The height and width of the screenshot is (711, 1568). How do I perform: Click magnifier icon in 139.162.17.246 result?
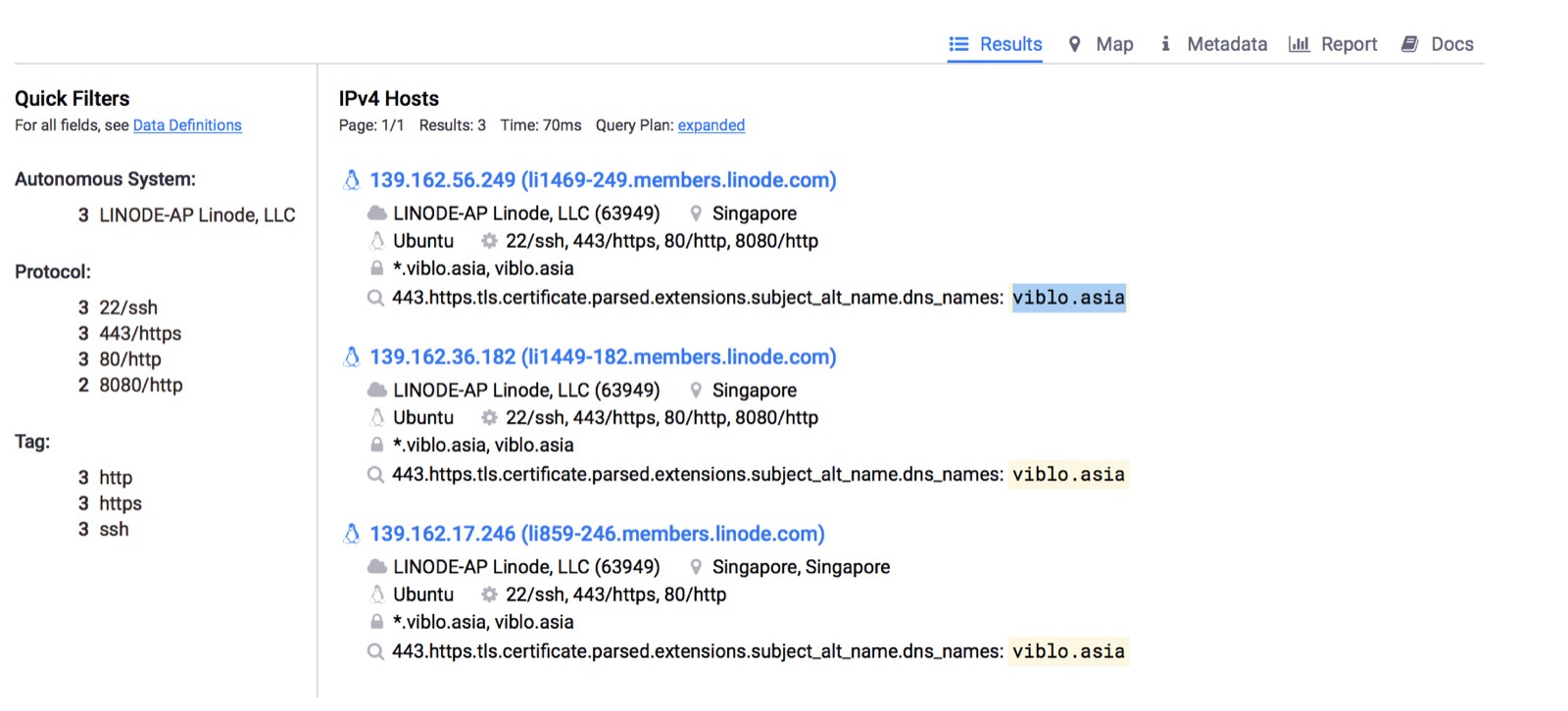pos(375,651)
